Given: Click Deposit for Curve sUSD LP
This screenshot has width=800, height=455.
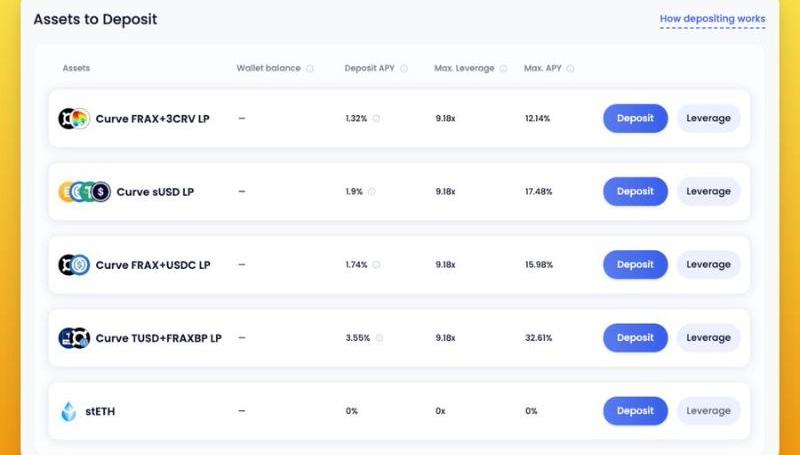Looking at the screenshot, I should tap(635, 191).
